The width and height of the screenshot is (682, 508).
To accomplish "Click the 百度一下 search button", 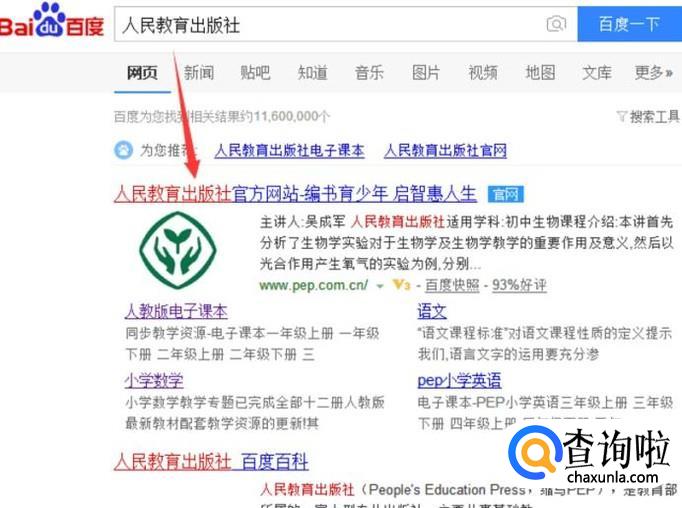I will click(x=629, y=24).
